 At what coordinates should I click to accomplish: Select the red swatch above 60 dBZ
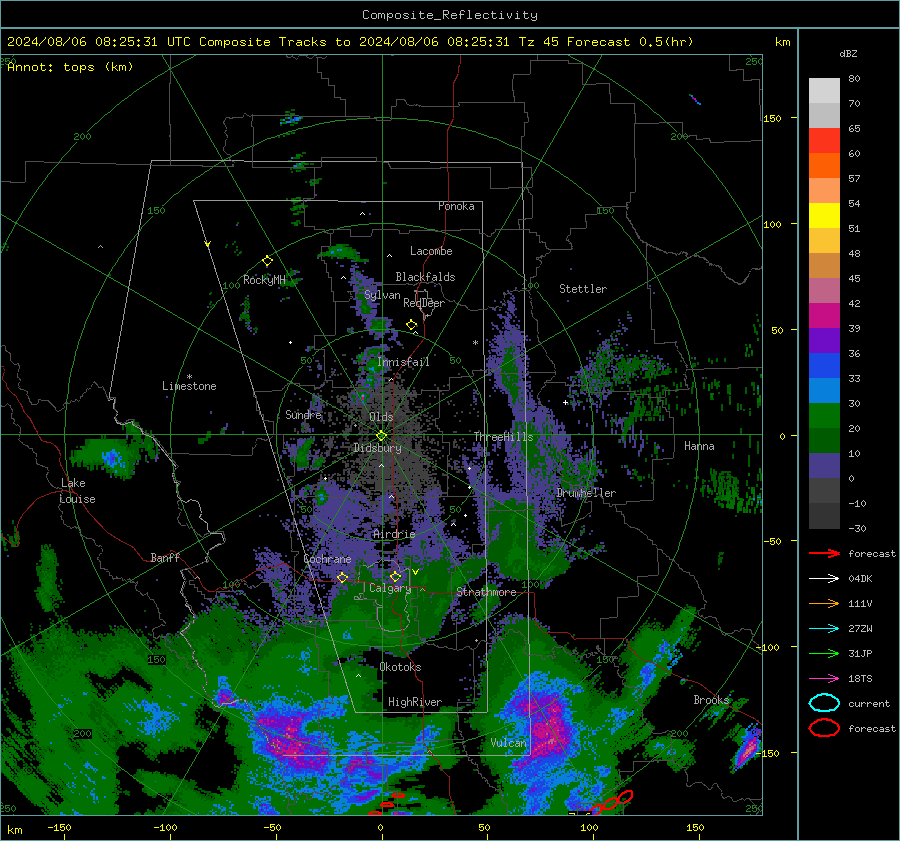pyautogui.click(x=824, y=140)
